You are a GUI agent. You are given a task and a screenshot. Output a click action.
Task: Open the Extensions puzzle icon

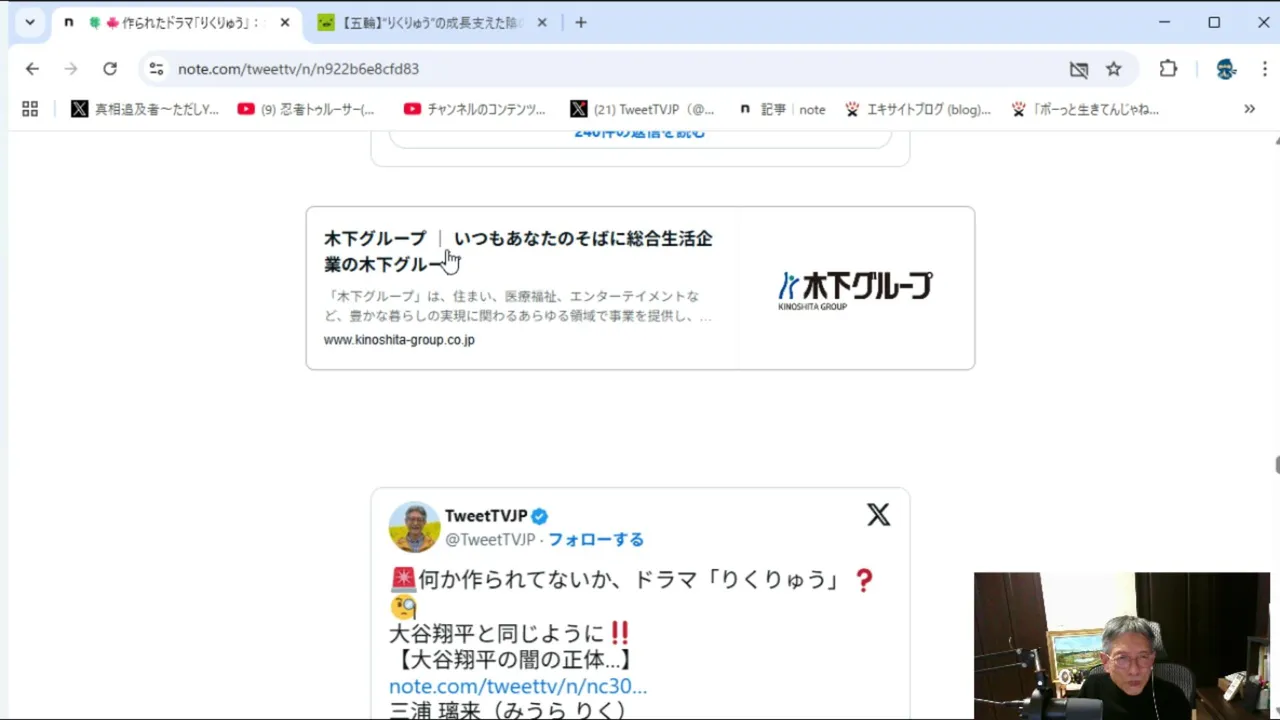coord(1168,69)
